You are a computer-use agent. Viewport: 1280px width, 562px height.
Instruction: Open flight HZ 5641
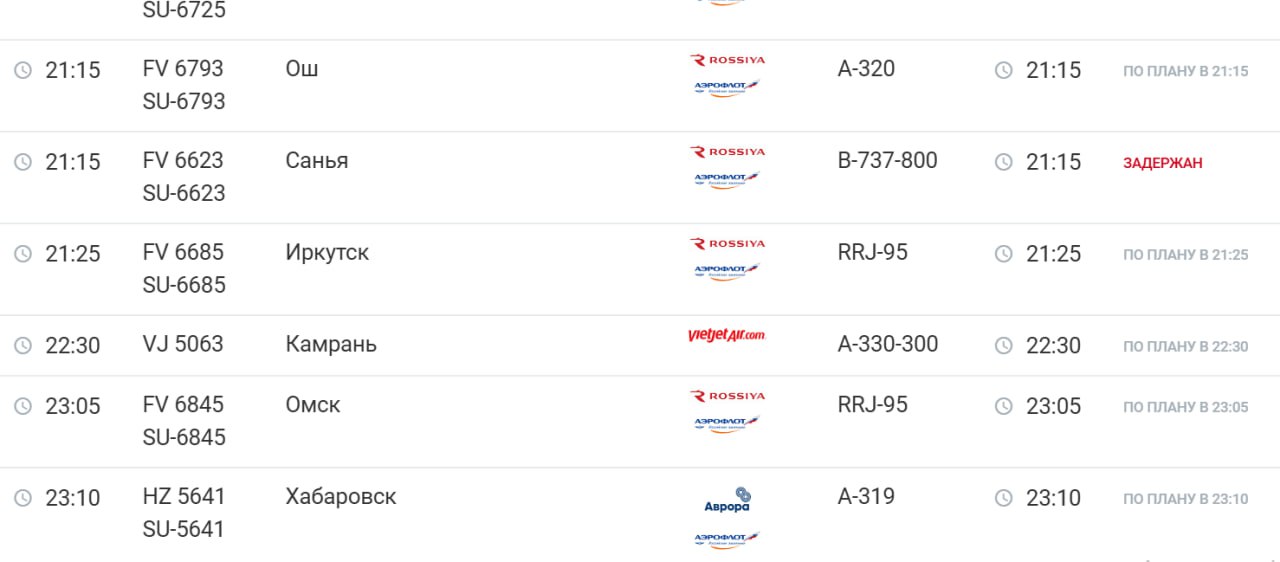click(x=184, y=497)
